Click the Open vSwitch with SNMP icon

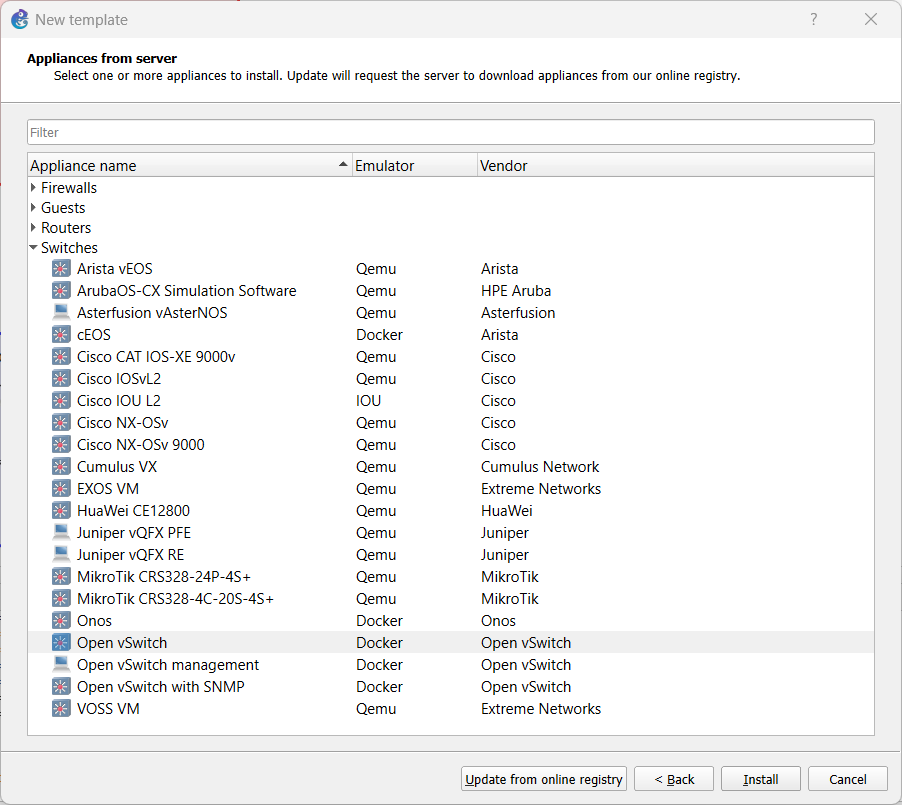click(x=61, y=686)
